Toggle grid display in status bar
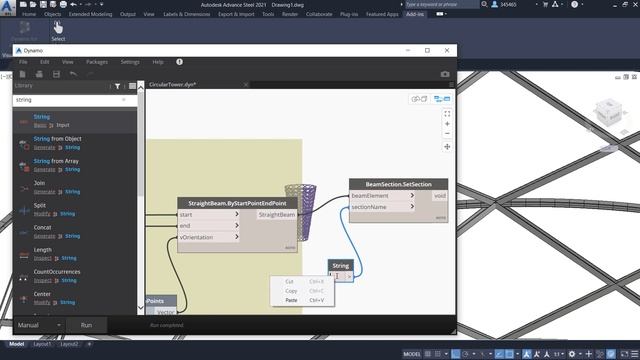This screenshot has width=640, height=360. pos(428,354)
